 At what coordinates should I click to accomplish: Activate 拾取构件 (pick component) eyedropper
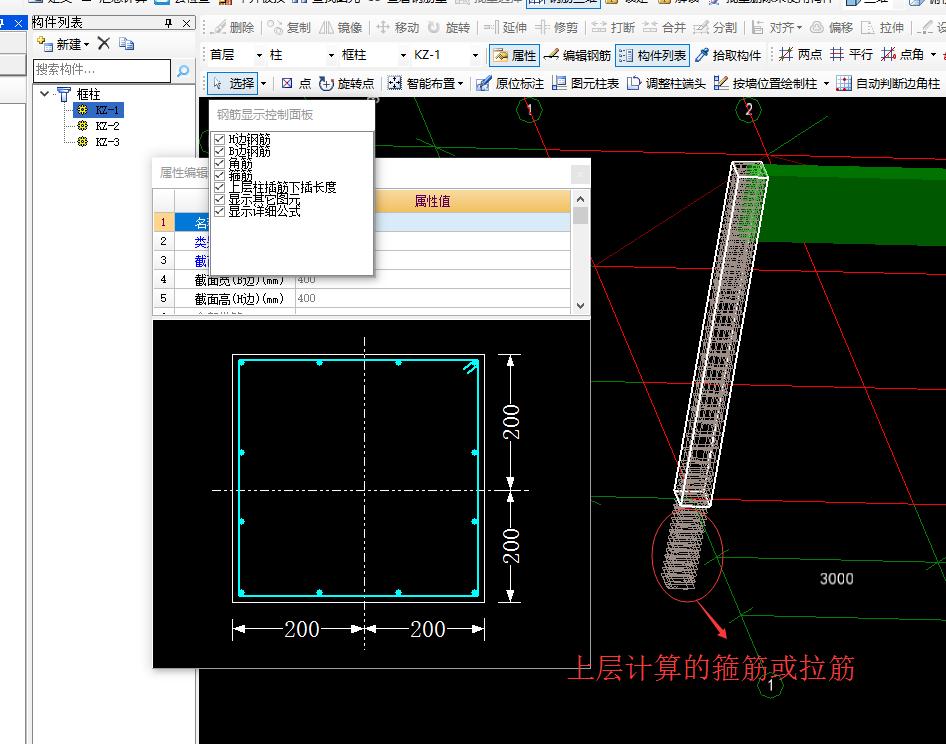pos(728,56)
